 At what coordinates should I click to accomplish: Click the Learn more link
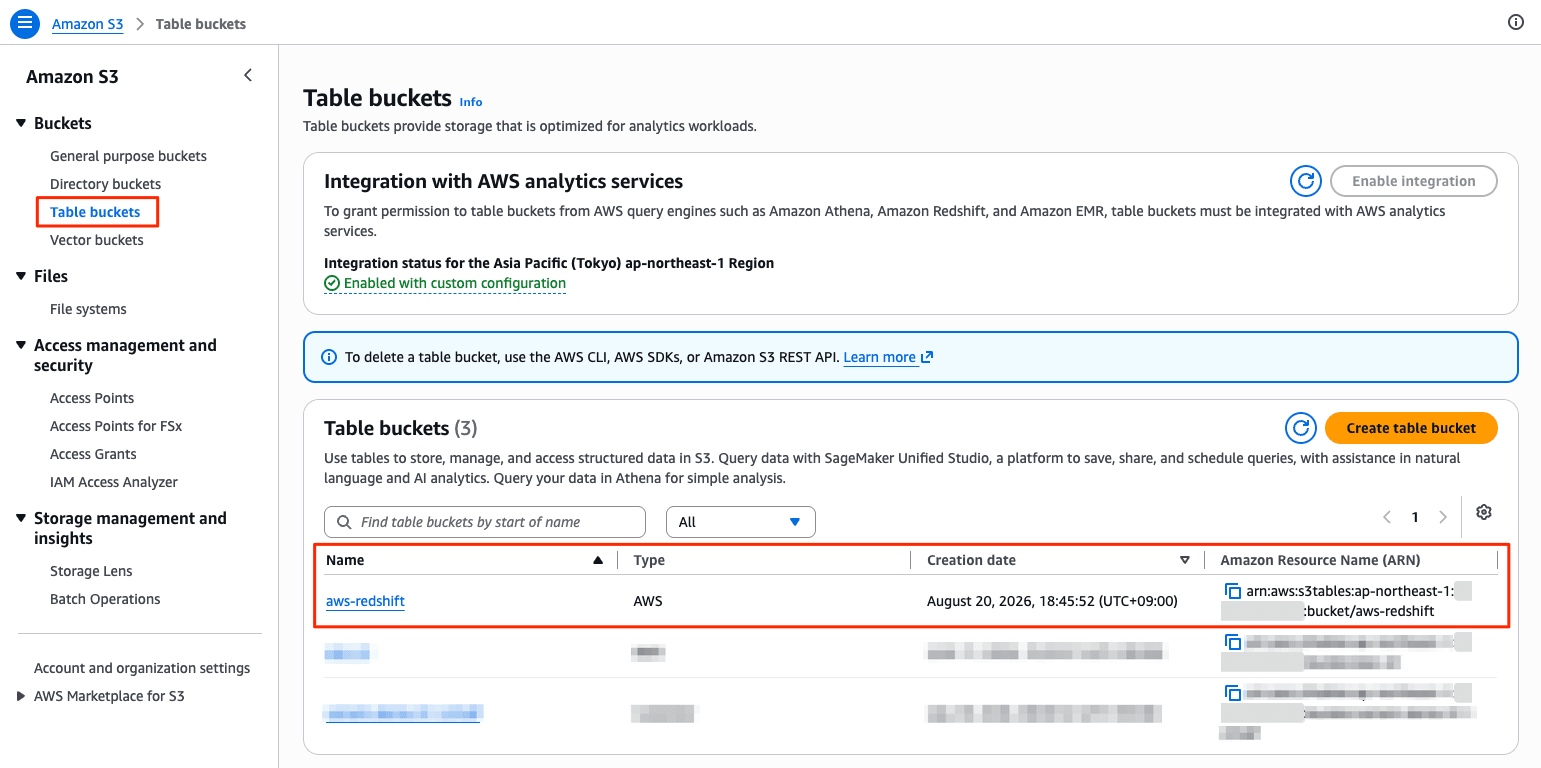coord(880,357)
